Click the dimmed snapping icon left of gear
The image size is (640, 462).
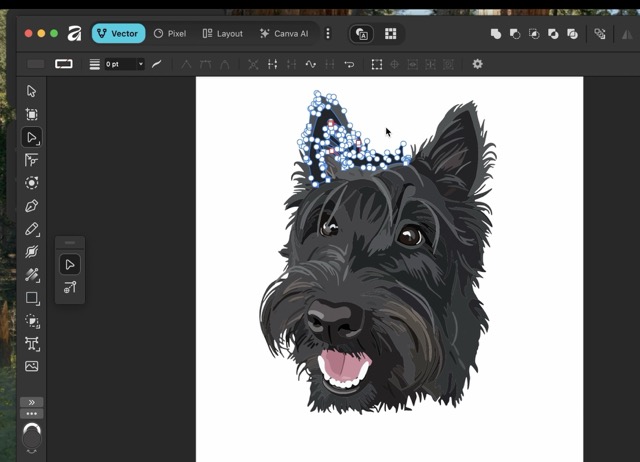point(448,64)
